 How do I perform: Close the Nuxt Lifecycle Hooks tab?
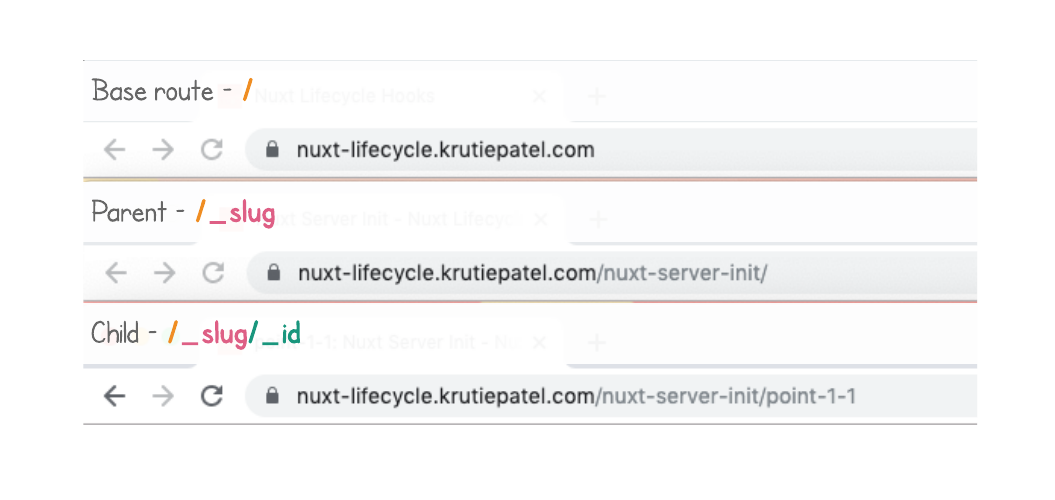[x=539, y=97]
